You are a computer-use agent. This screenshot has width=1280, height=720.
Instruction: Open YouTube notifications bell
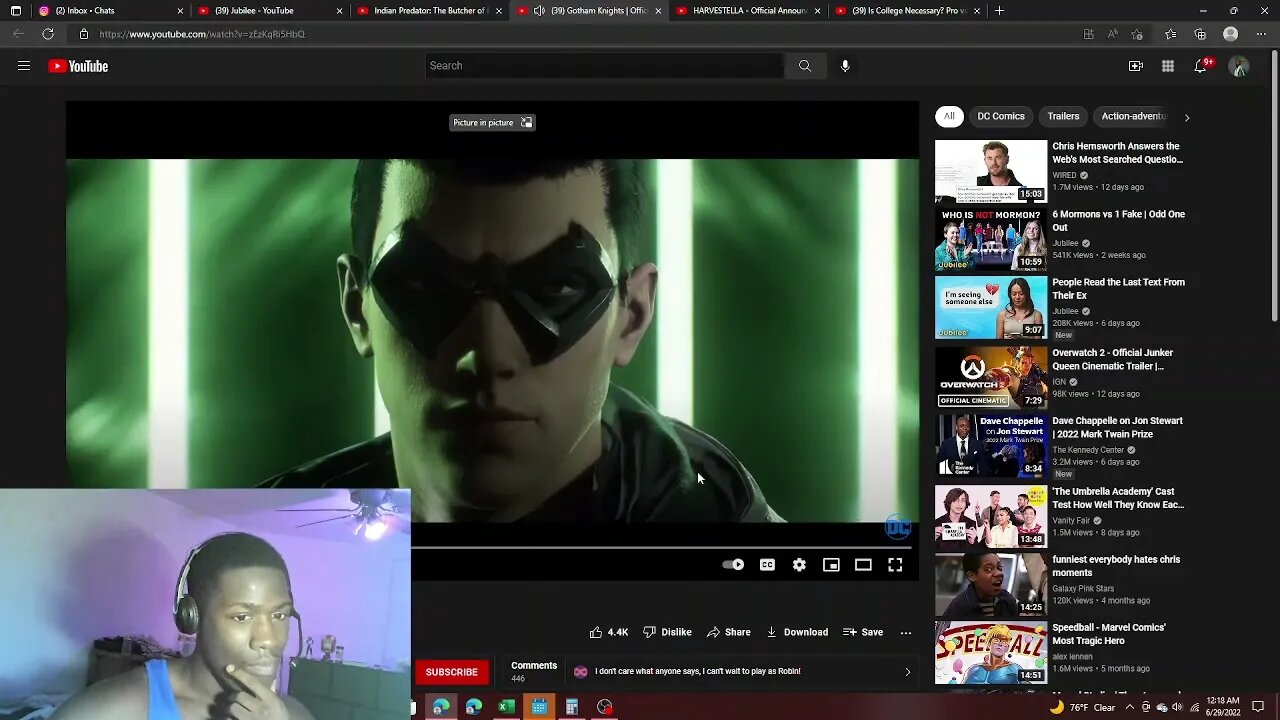click(x=1201, y=66)
